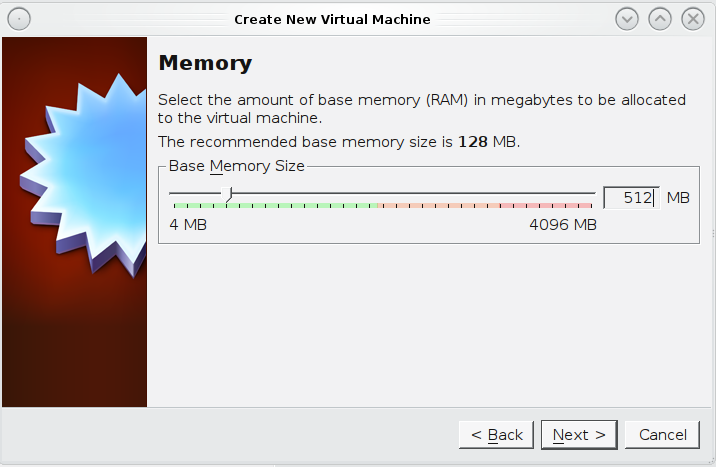Screen dimensions: 716x467
Task: Click the 4096 MB maximum label
Action: [563, 225]
